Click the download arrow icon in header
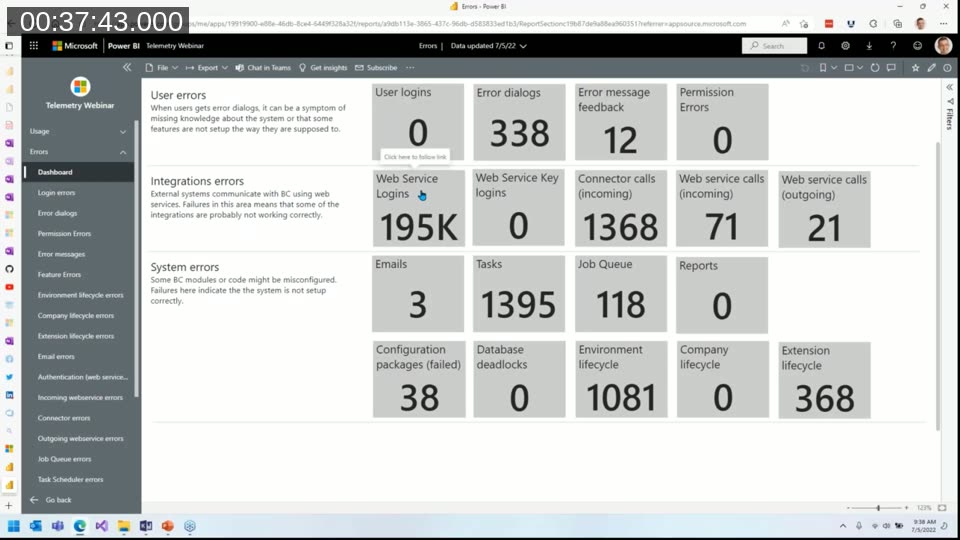This screenshot has height=540, width=960. tap(869, 46)
